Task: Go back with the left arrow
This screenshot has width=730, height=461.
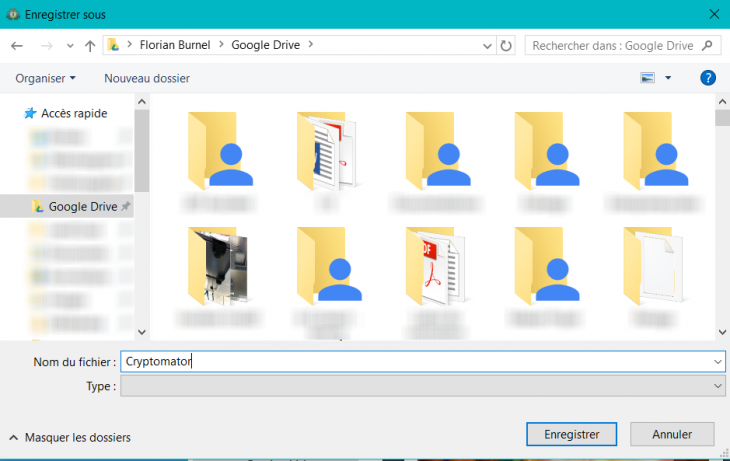Action: tap(17, 46)
